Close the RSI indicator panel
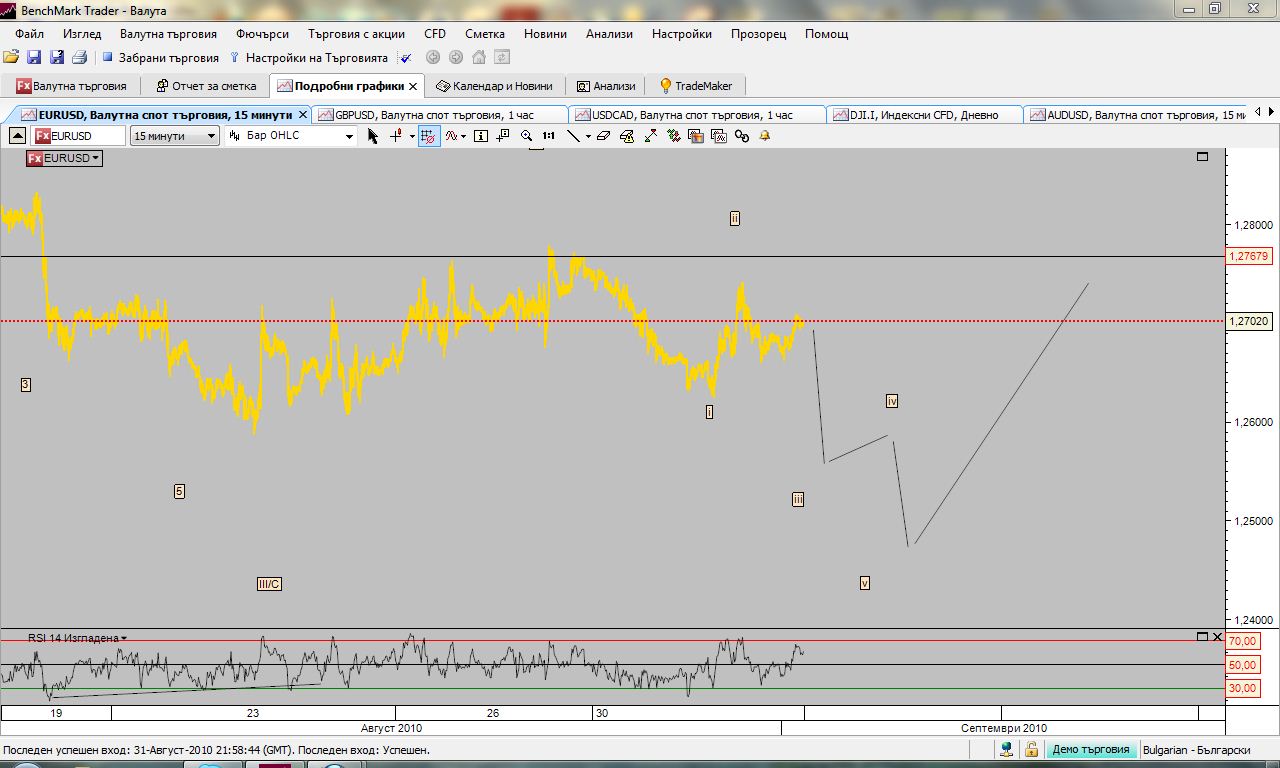1280x768 pixels. tap(1217, 637)
